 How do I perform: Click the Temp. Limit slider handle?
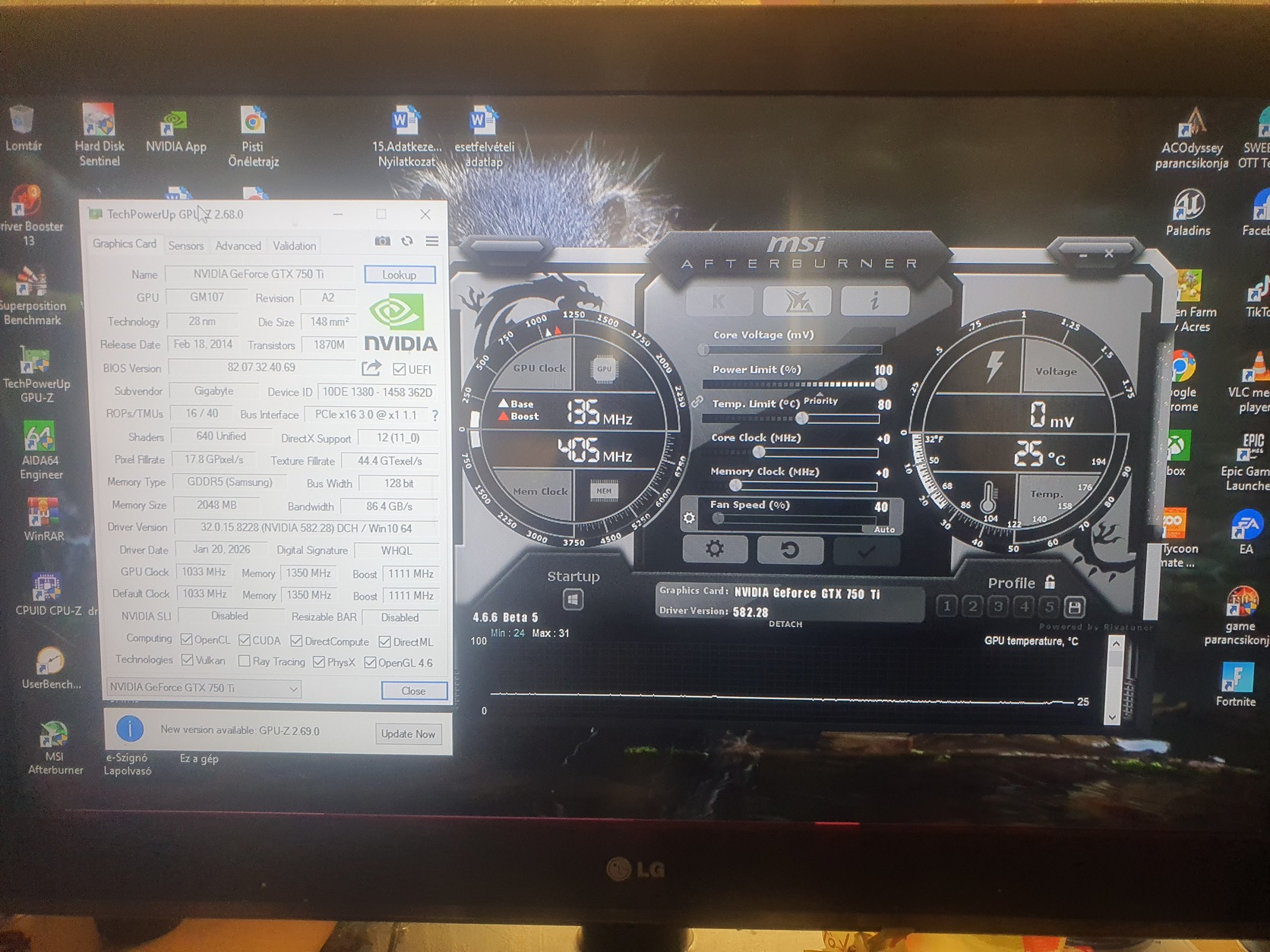pyautogui.click(x=801, y=418)
